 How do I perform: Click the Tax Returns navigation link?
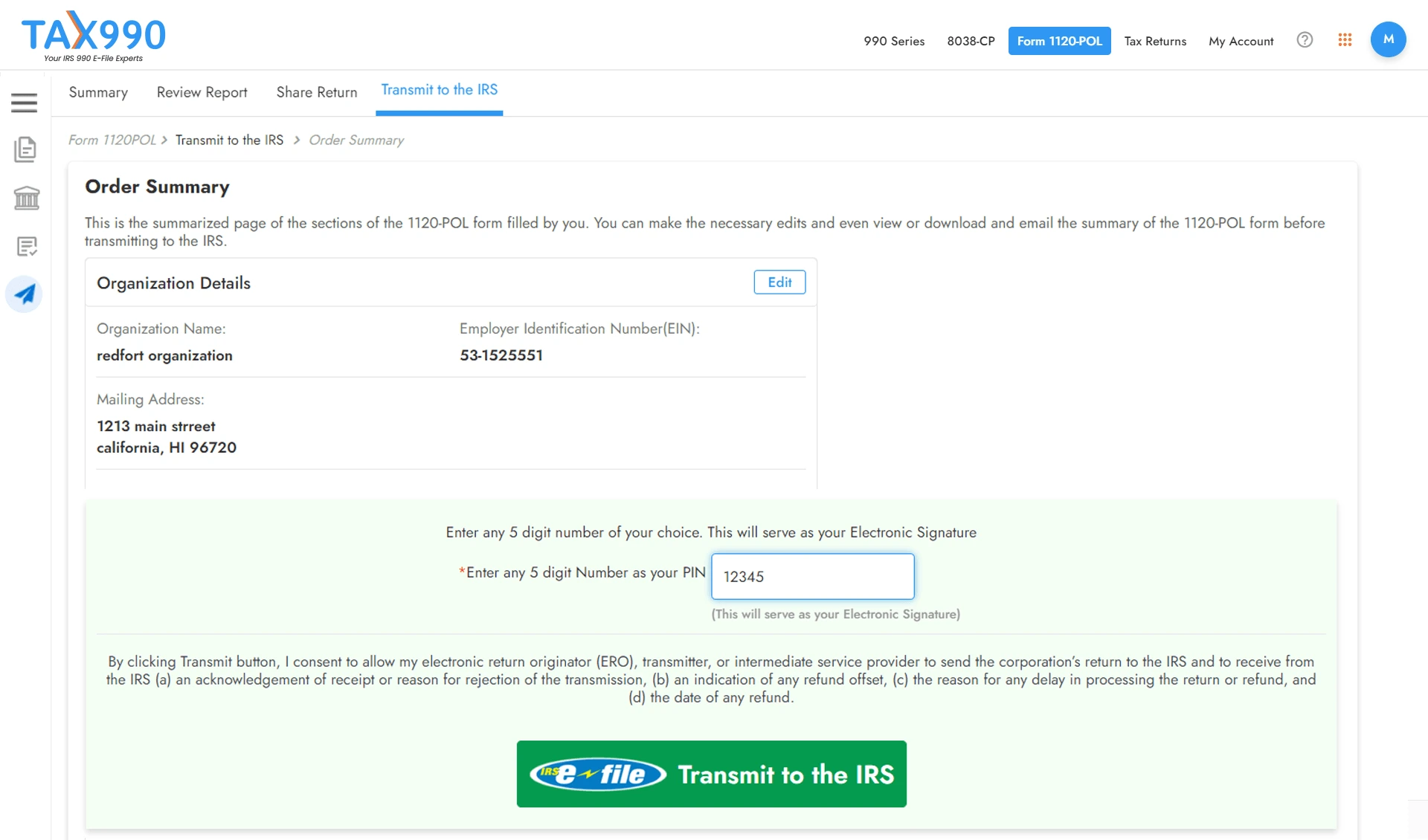tap(1154, 40)
